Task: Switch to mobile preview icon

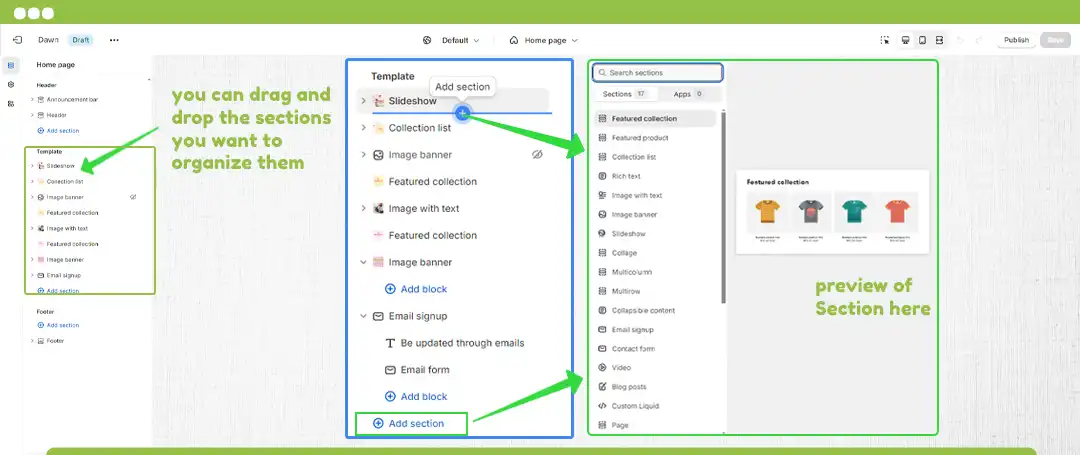Action: [922, 40]
